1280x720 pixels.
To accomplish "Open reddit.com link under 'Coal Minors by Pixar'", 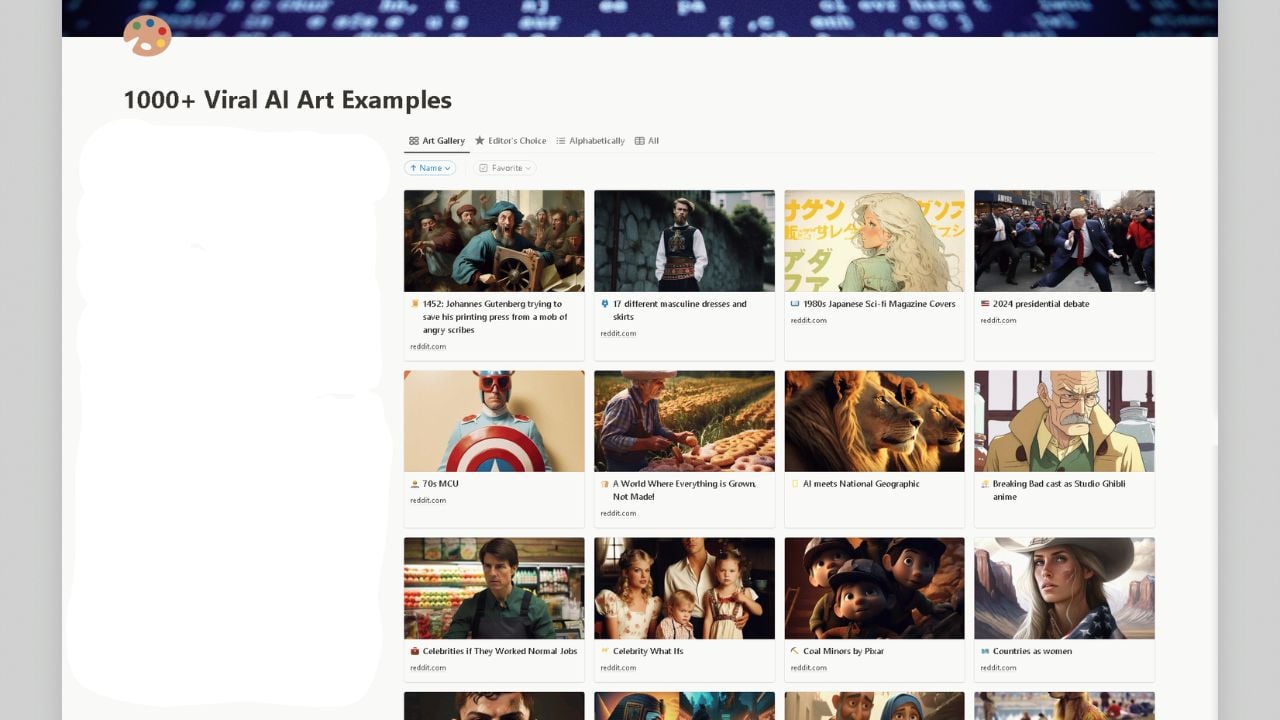I will click(x=808, y=668).
